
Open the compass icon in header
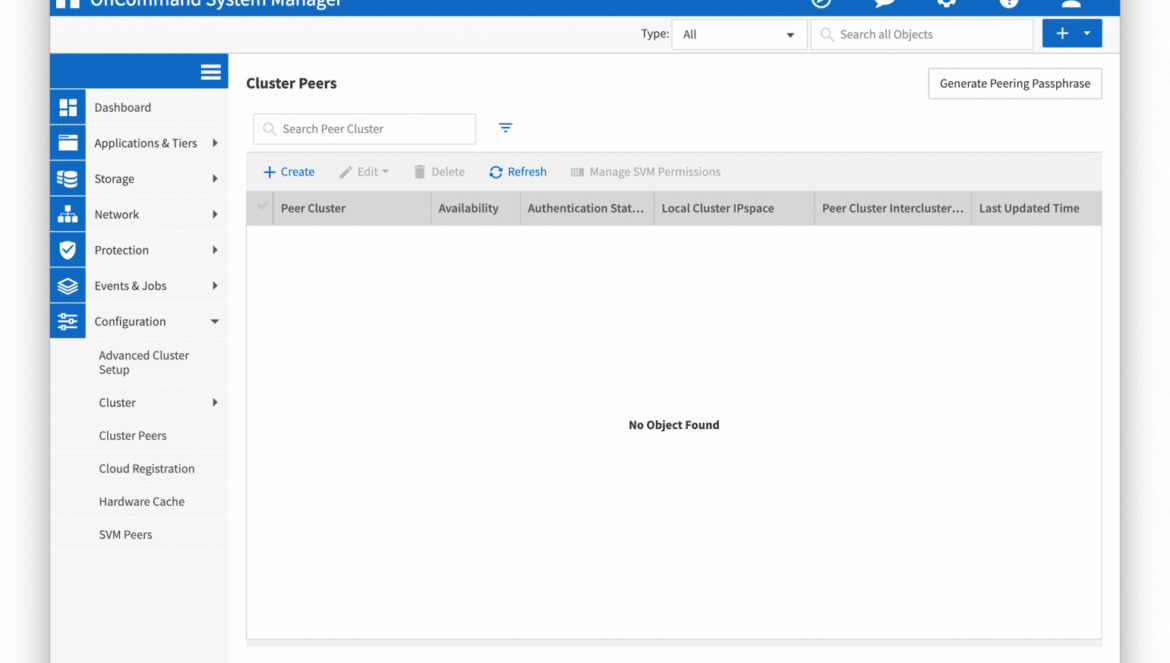click(x=821, y=3)
